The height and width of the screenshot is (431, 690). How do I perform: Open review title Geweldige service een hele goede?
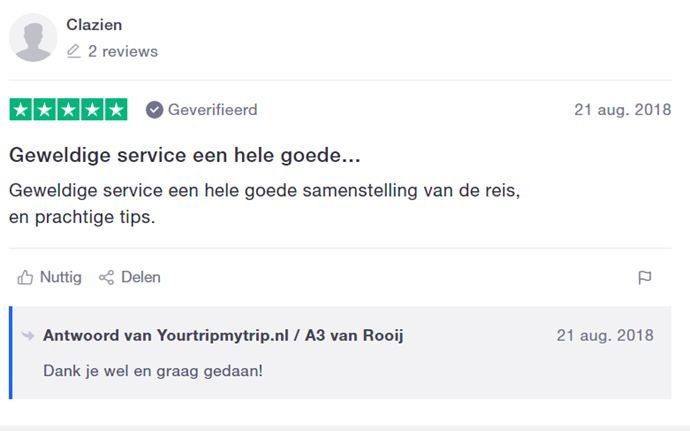[185, 155]
